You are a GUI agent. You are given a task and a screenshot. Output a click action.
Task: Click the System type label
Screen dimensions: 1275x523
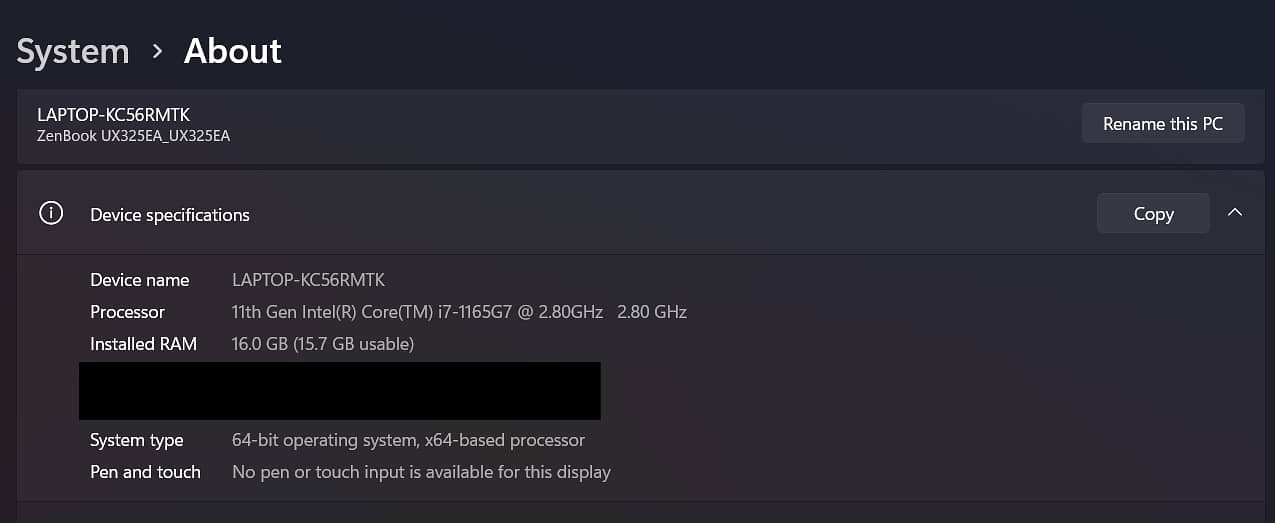(136, 440)
